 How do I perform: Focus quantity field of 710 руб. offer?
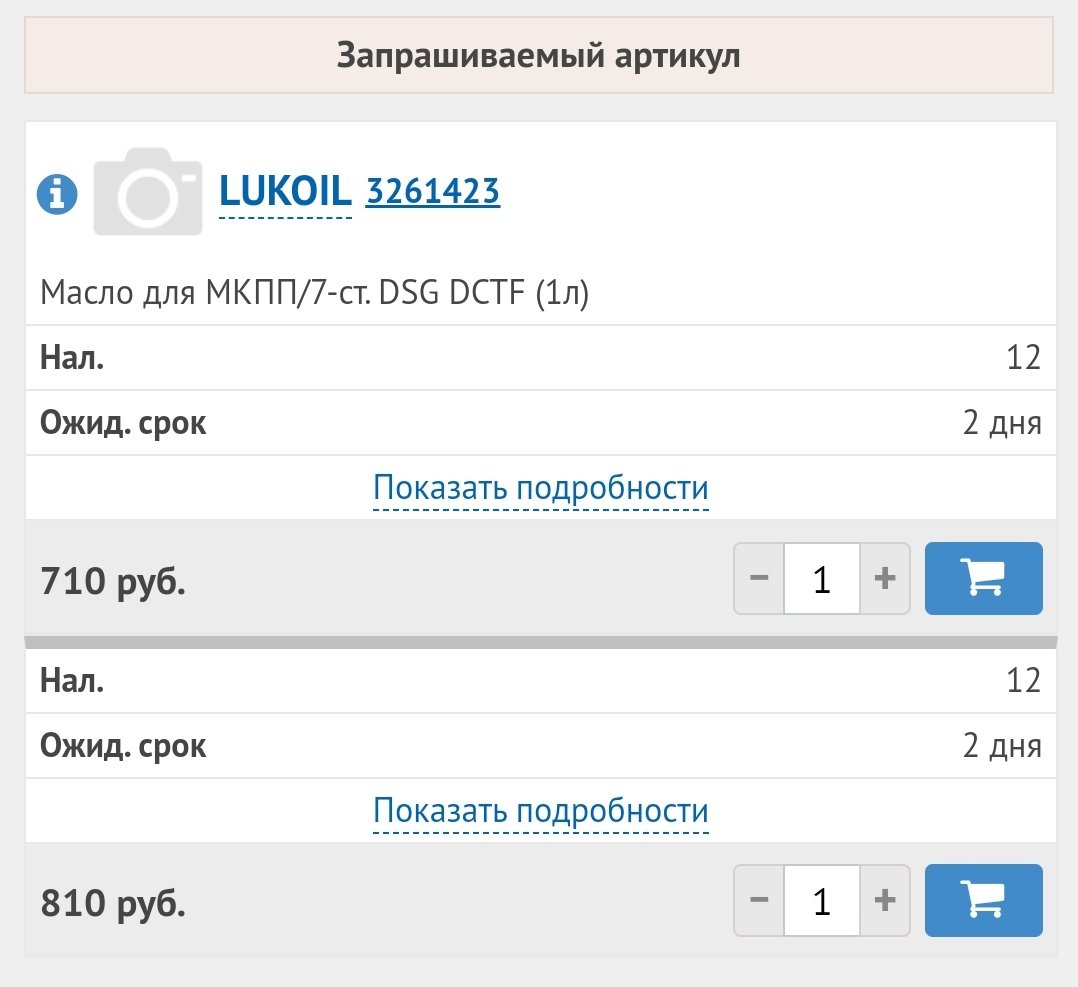822,578
